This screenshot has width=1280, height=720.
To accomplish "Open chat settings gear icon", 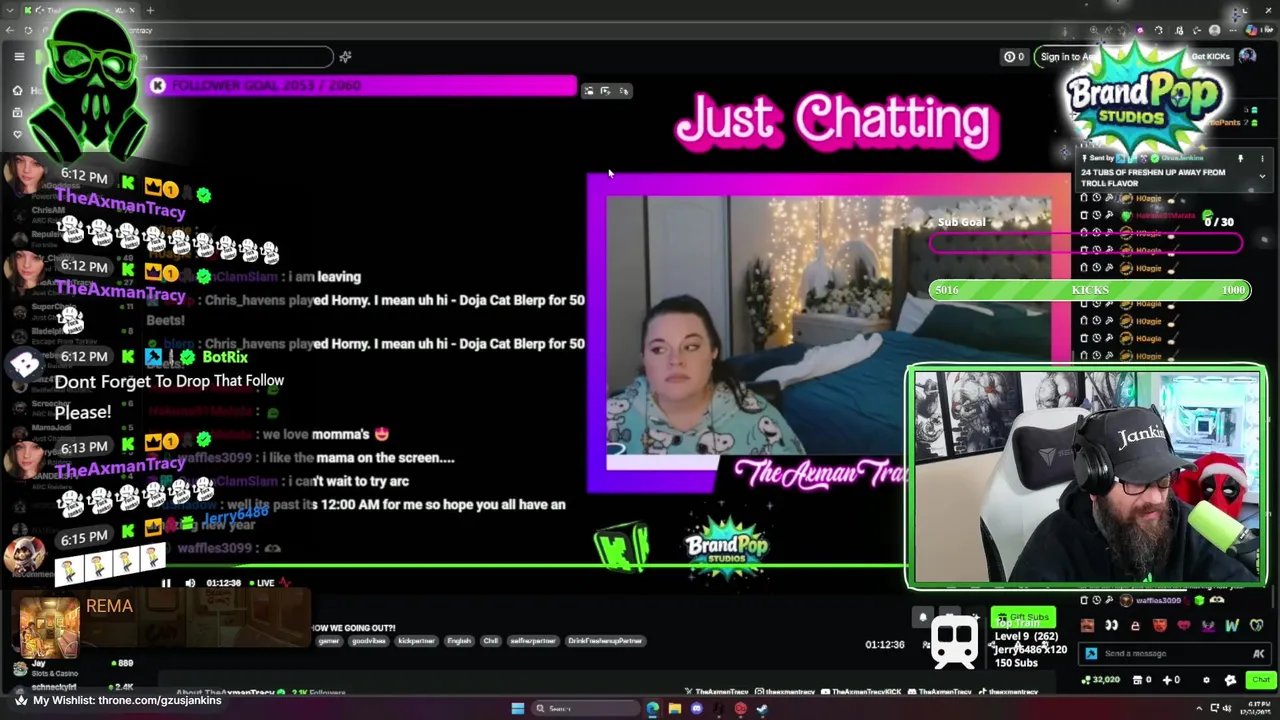I will tap(1206, 680).
